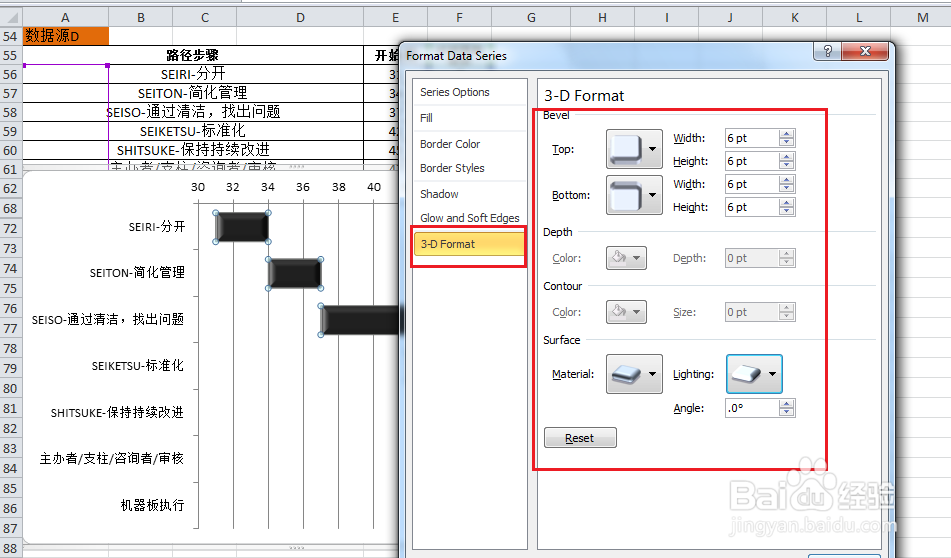Select row 88 header
This screenshot has height=558, width=951.
[x=10, y=548]
